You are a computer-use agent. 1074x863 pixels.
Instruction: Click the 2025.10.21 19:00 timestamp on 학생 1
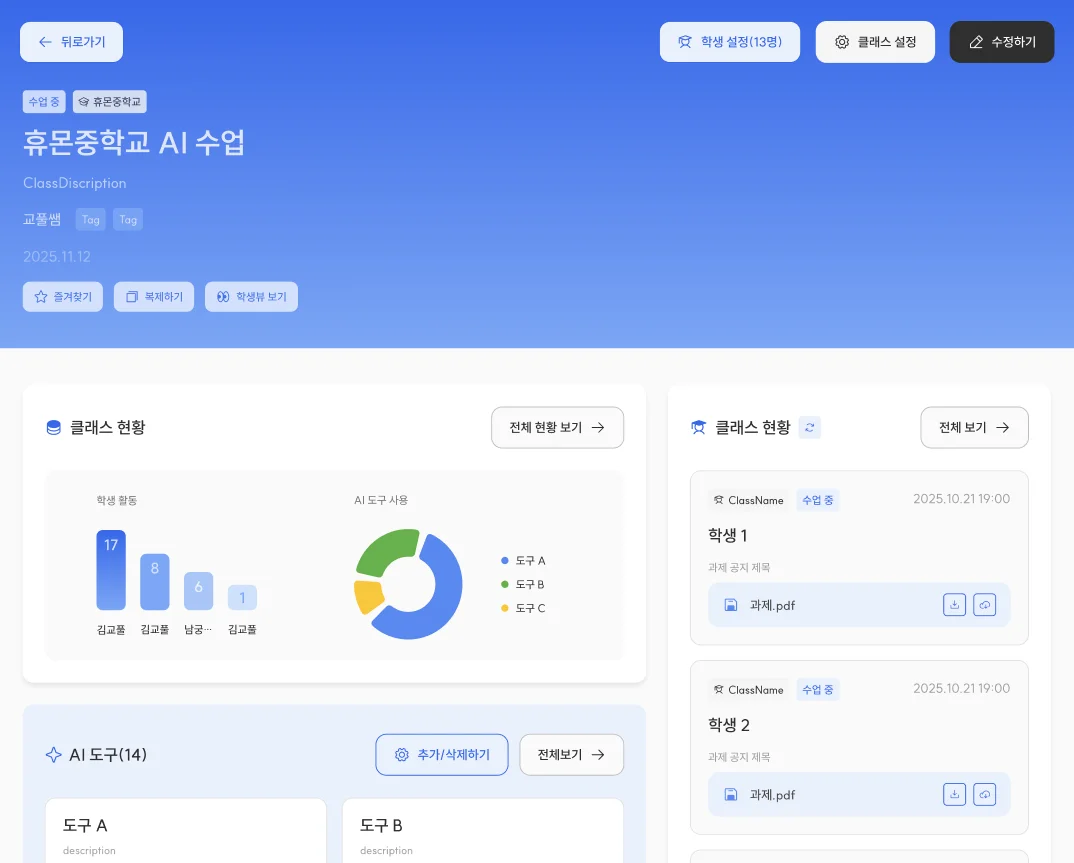(962, 499)
